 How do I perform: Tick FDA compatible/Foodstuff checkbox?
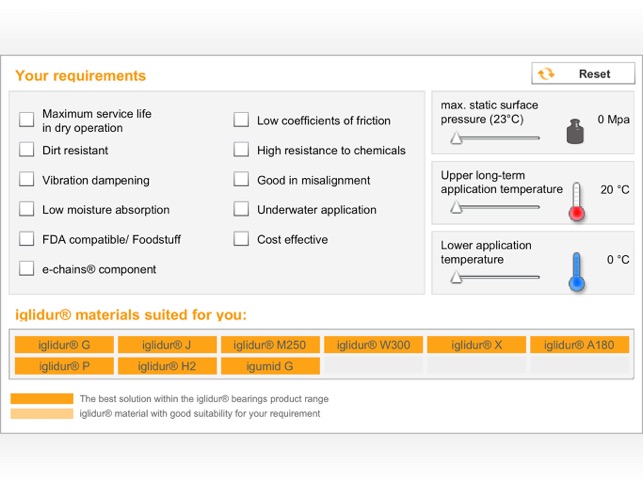(27, 239)
